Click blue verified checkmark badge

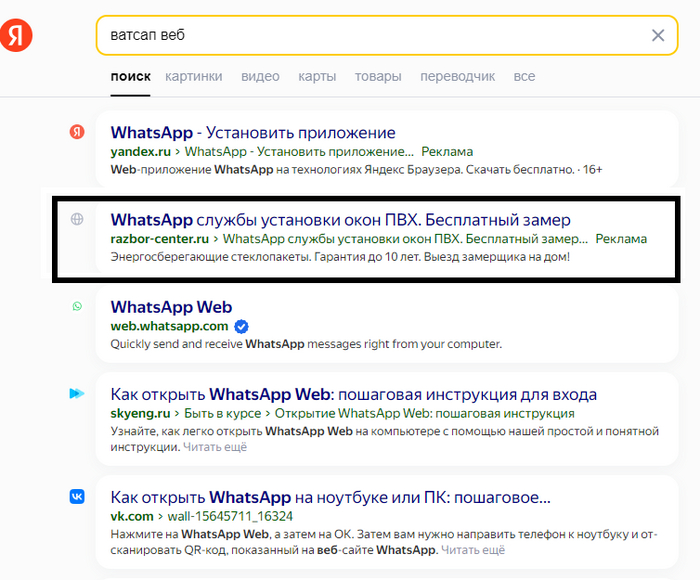click(x=241, y=327)
